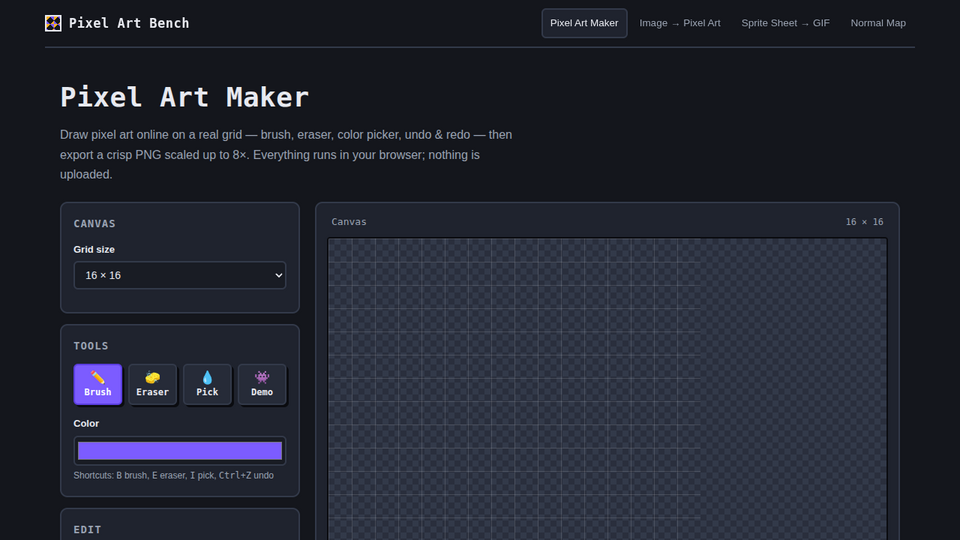
Task: Click the Color label
Action: pyautogui.click(x=86, y=424)
